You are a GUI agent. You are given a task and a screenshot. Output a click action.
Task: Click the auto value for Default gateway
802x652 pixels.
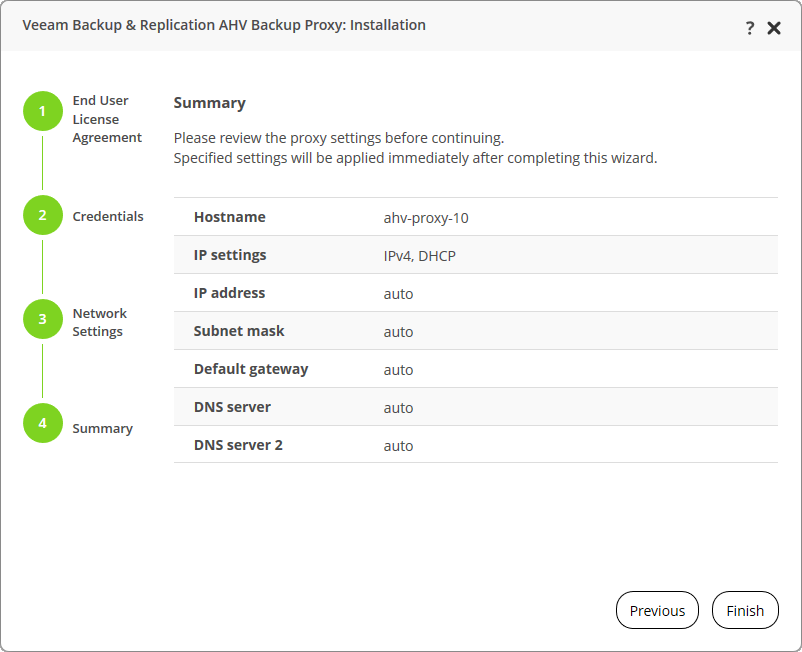click(x=398, y=370)
